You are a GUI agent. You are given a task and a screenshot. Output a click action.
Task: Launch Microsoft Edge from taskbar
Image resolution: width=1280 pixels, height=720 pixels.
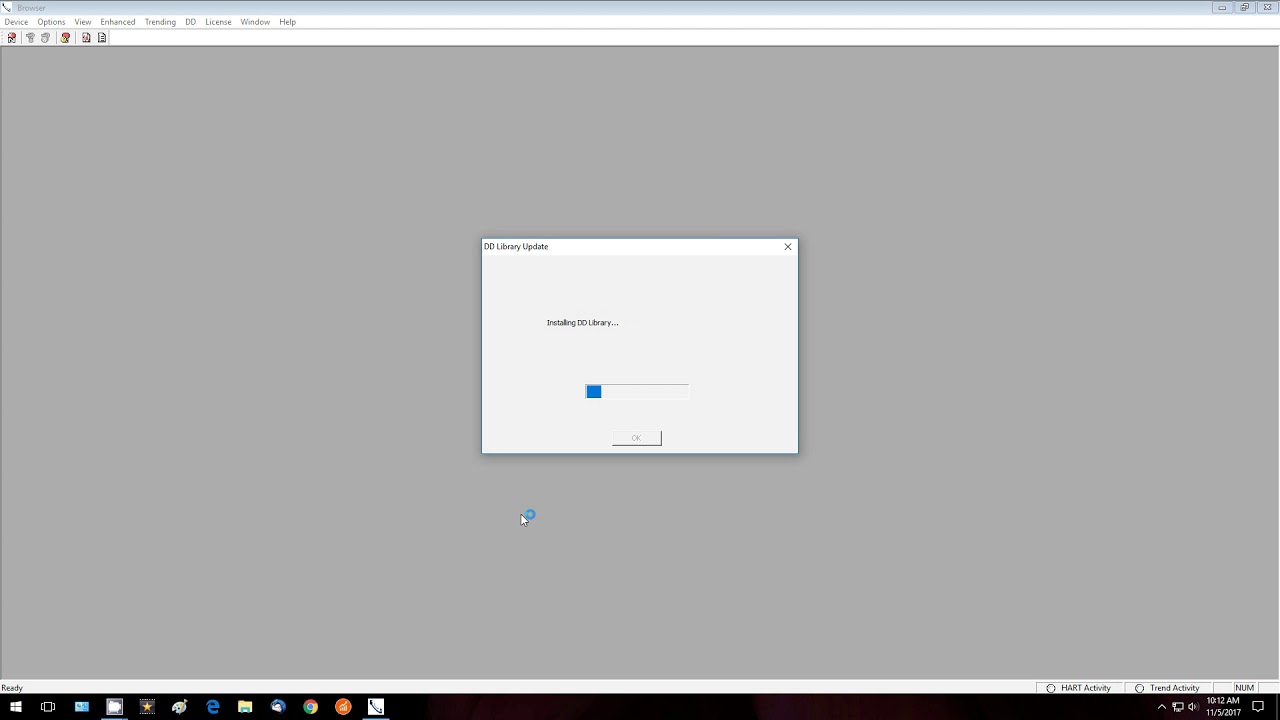click(213, 707)
